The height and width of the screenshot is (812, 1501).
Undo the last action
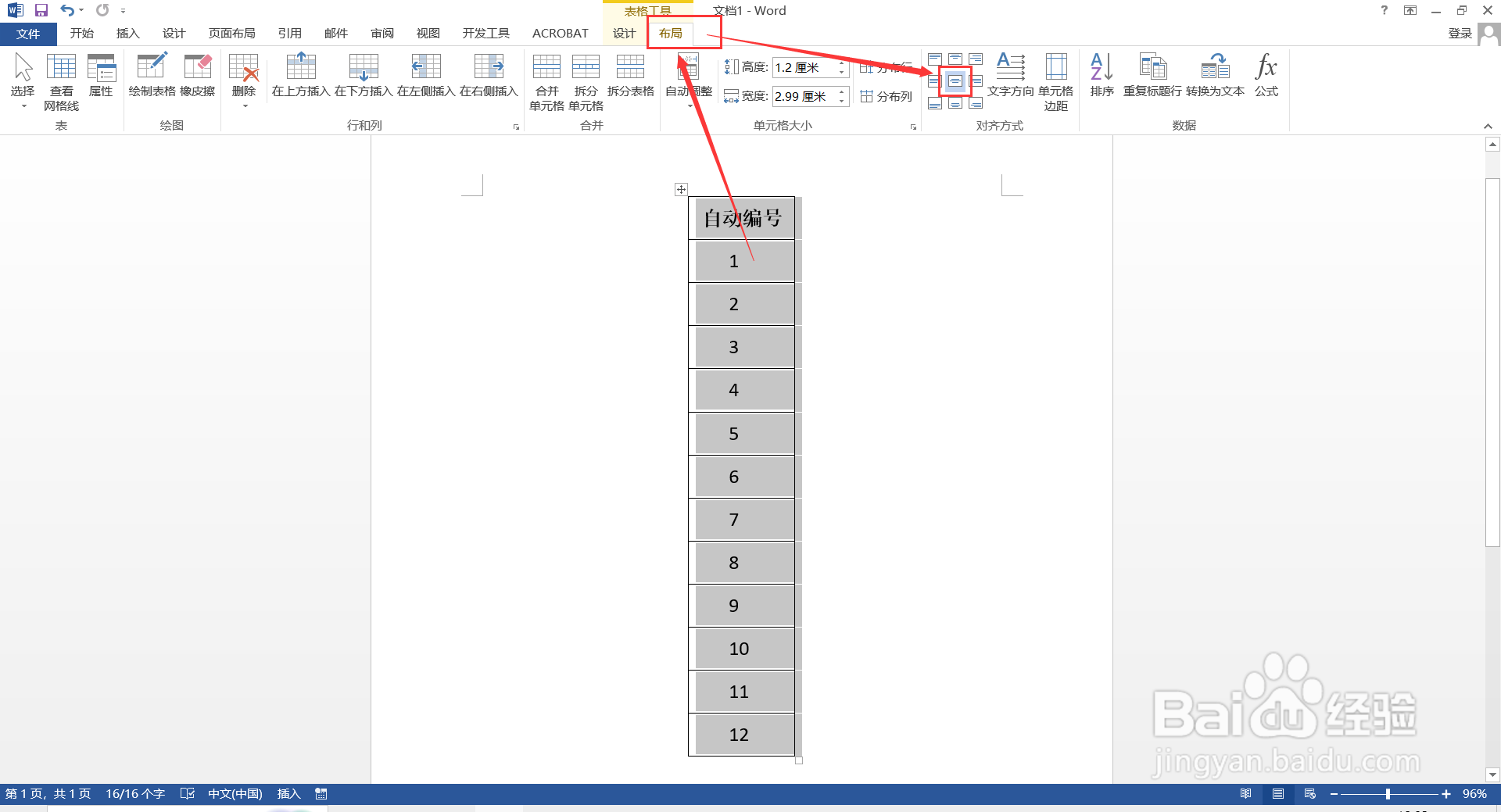pyautogui.click(x=67, y=10)
